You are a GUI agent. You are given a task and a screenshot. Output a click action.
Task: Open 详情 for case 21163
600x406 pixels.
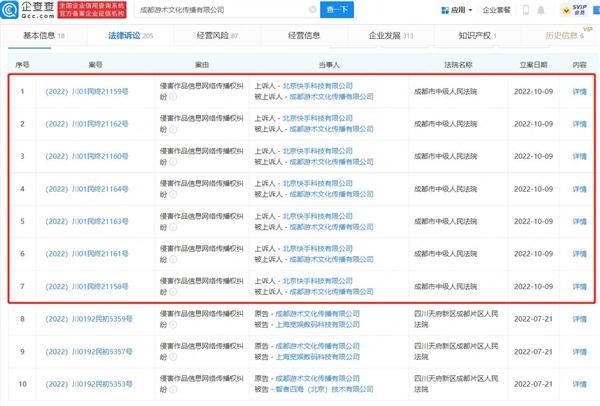[x=579, y=221]
